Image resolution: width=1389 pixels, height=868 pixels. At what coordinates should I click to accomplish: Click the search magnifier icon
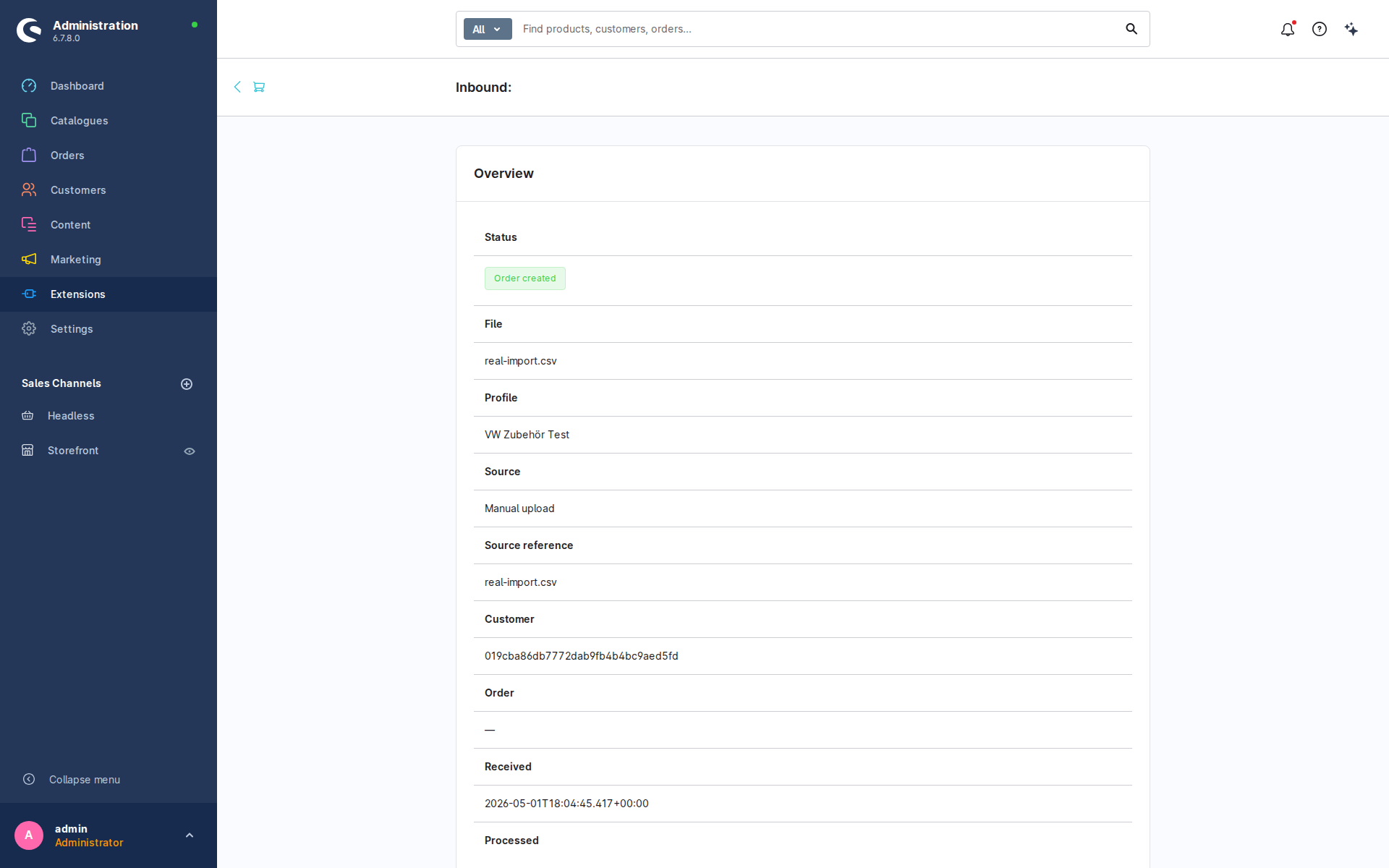click(1131, 29)
